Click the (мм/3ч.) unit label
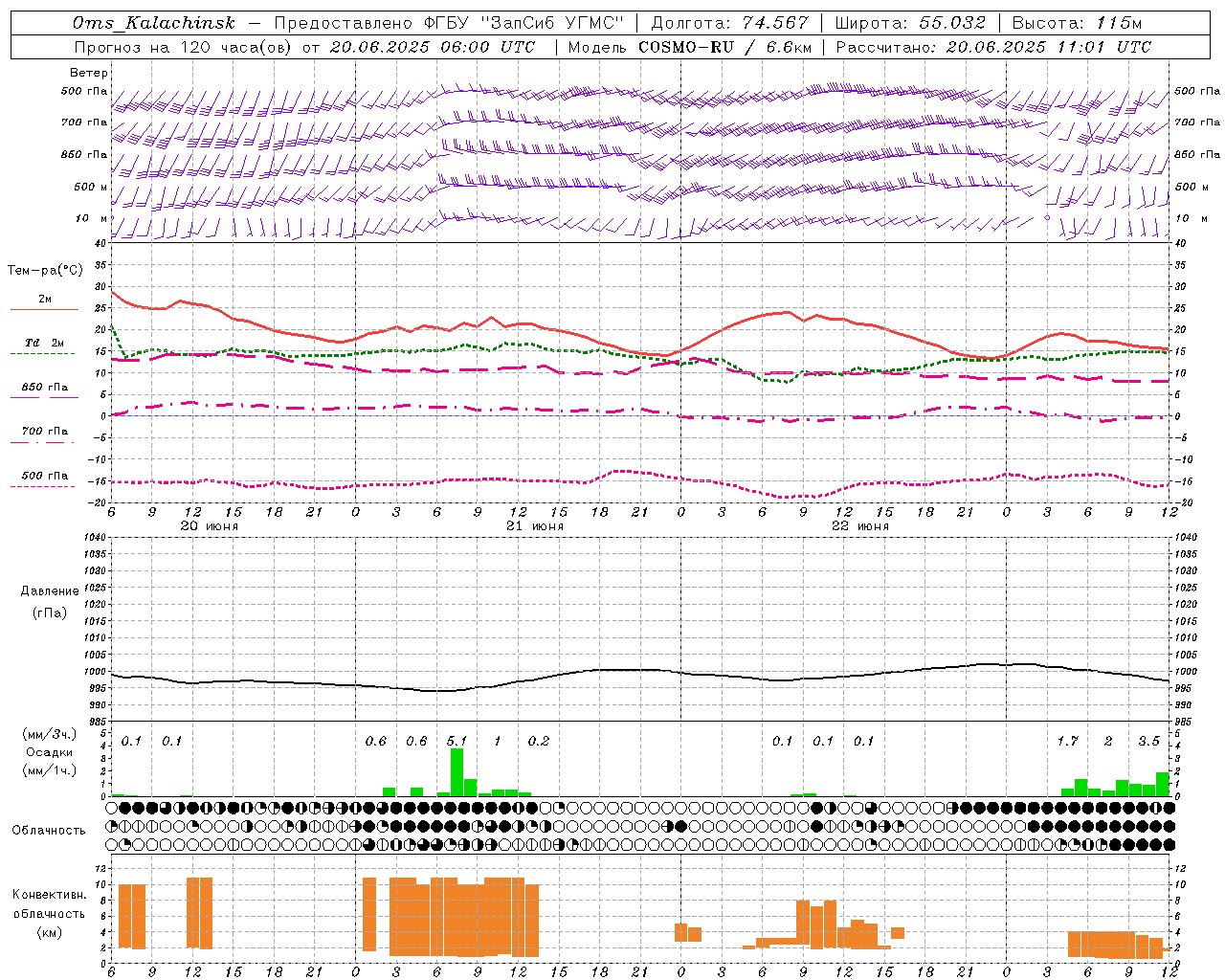 (50, 735)
